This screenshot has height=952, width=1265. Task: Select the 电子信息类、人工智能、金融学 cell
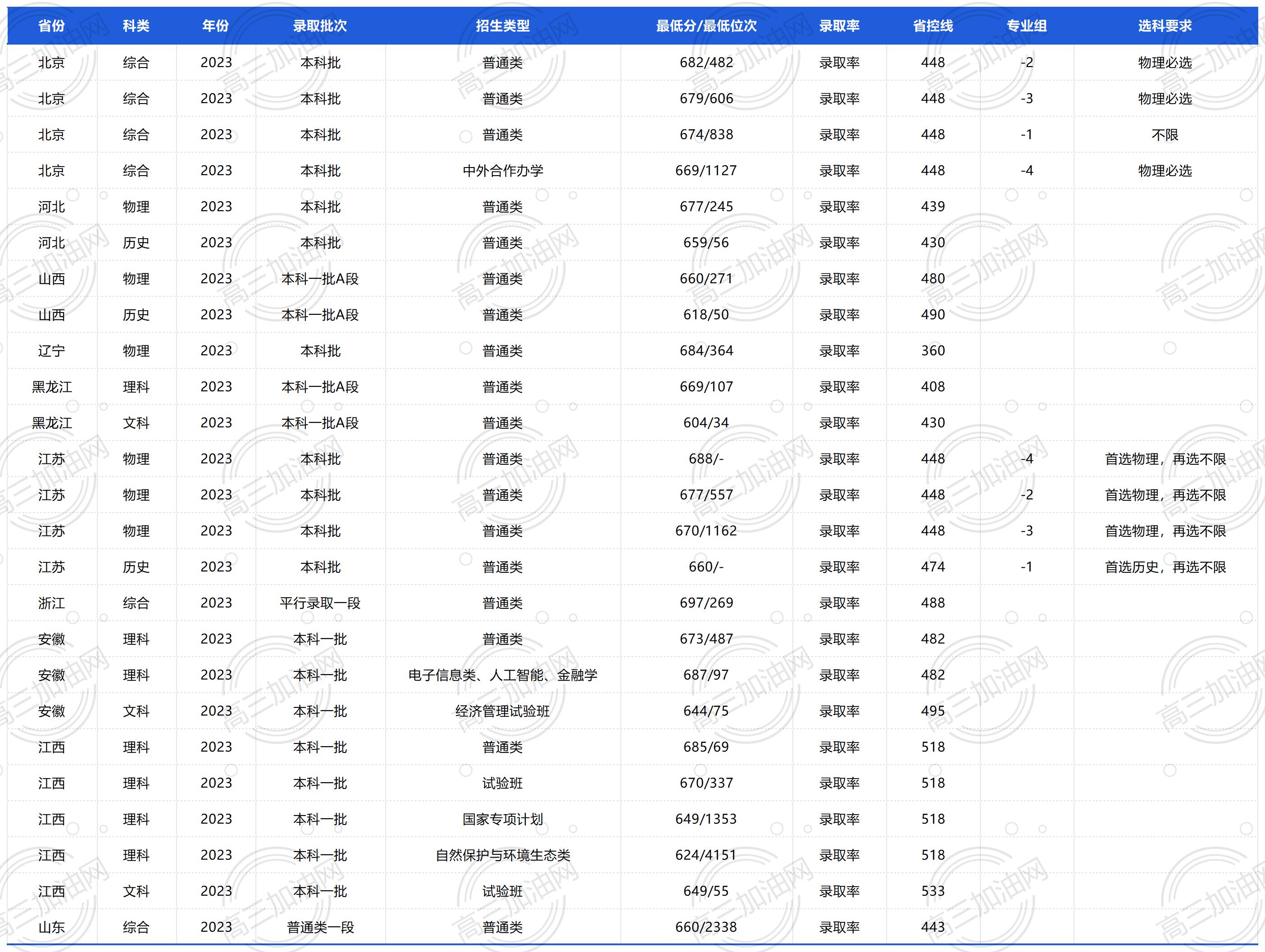(x=503, y=675)
